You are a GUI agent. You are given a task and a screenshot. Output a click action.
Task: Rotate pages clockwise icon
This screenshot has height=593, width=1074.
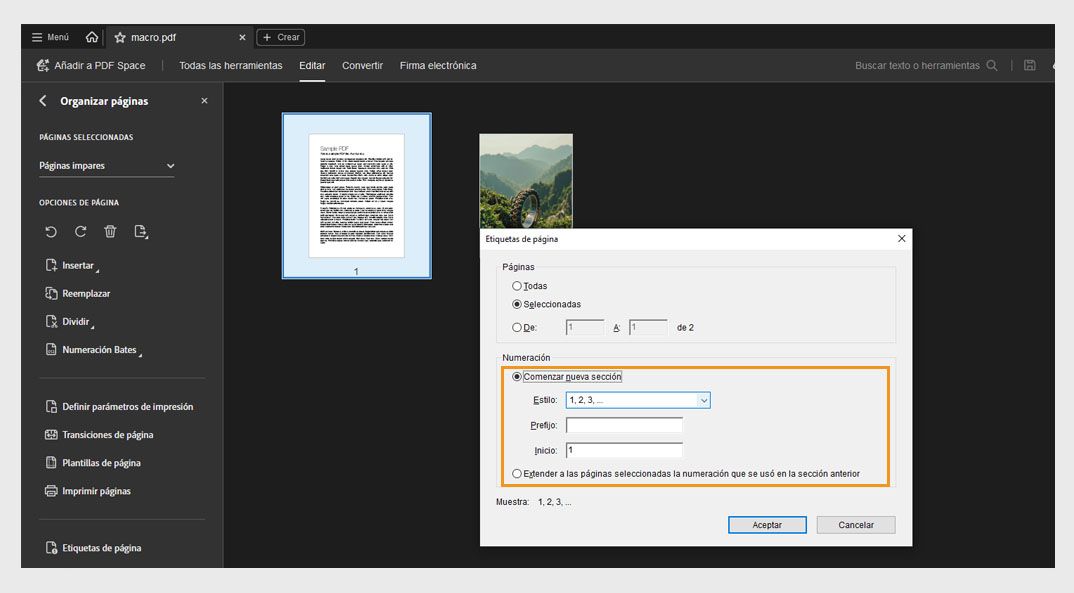point(80,231)
